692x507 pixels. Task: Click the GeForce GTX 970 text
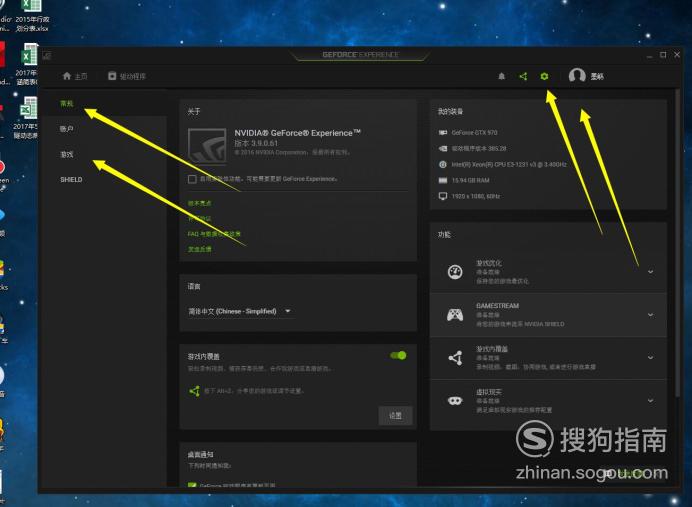click(474, 132)
